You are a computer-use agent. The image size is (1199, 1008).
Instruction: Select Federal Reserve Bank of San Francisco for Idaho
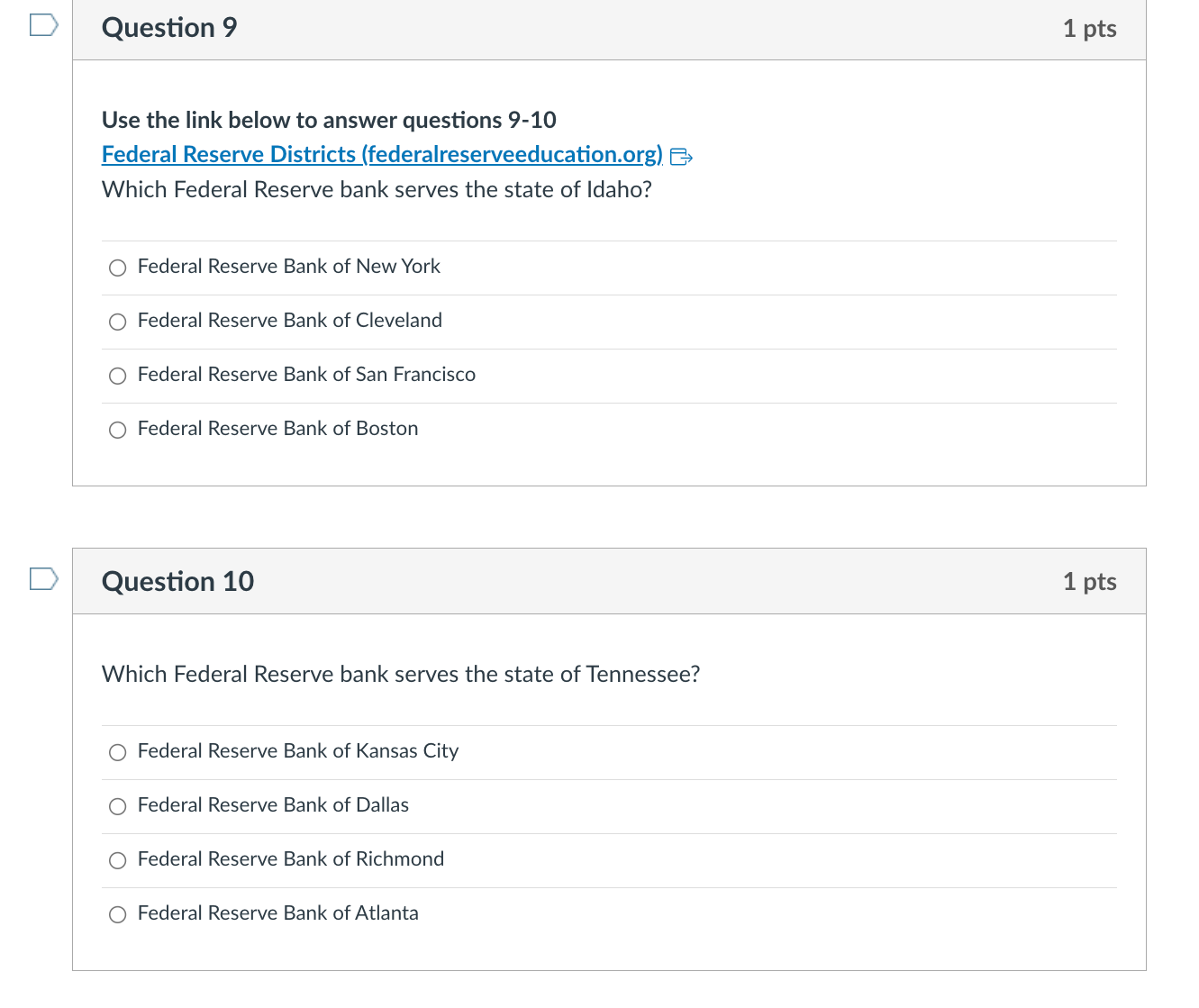(x=117, y=375)
